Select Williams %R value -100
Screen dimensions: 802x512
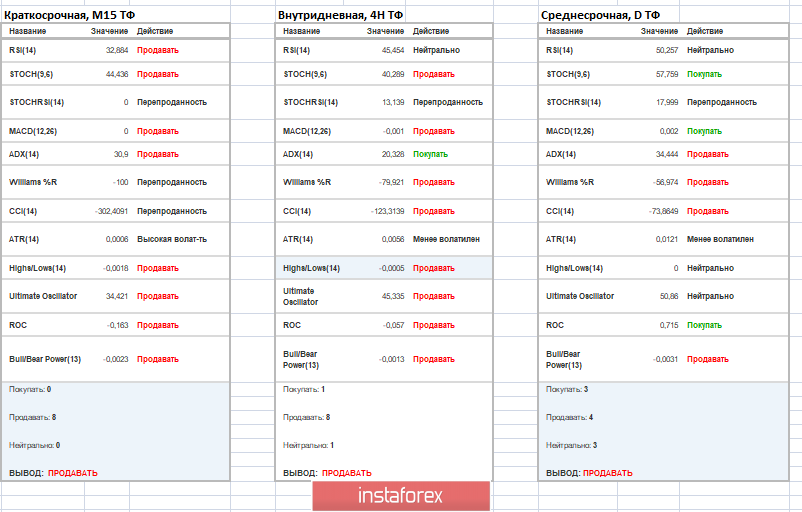[121, 182]
